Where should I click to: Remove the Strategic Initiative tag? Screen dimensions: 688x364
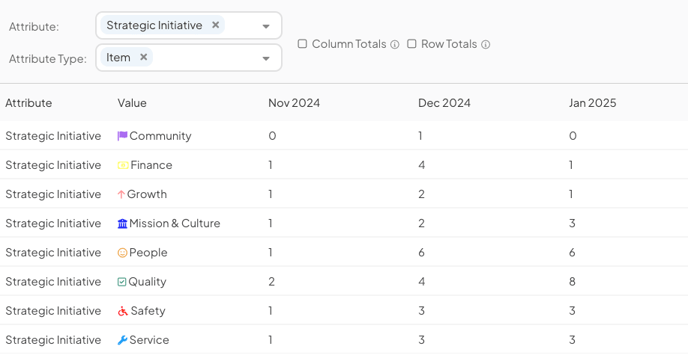click(215, 25)
